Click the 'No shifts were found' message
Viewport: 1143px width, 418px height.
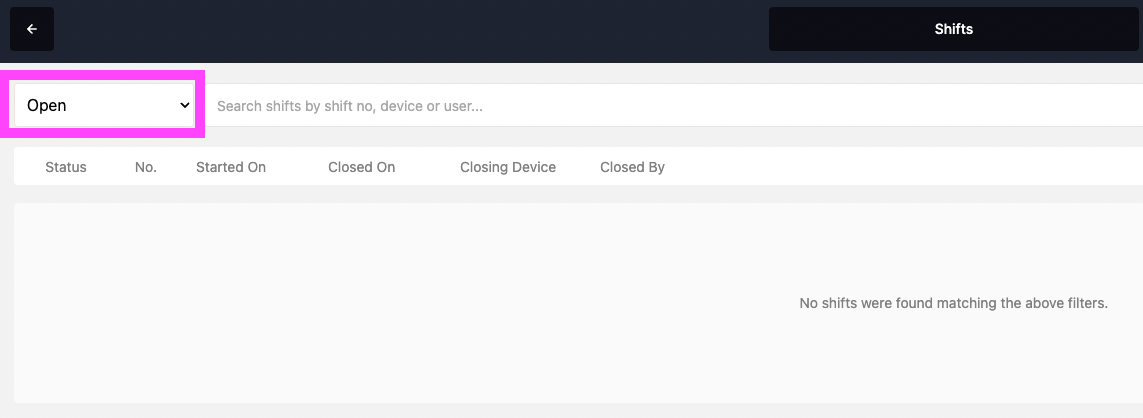[953, 303]
